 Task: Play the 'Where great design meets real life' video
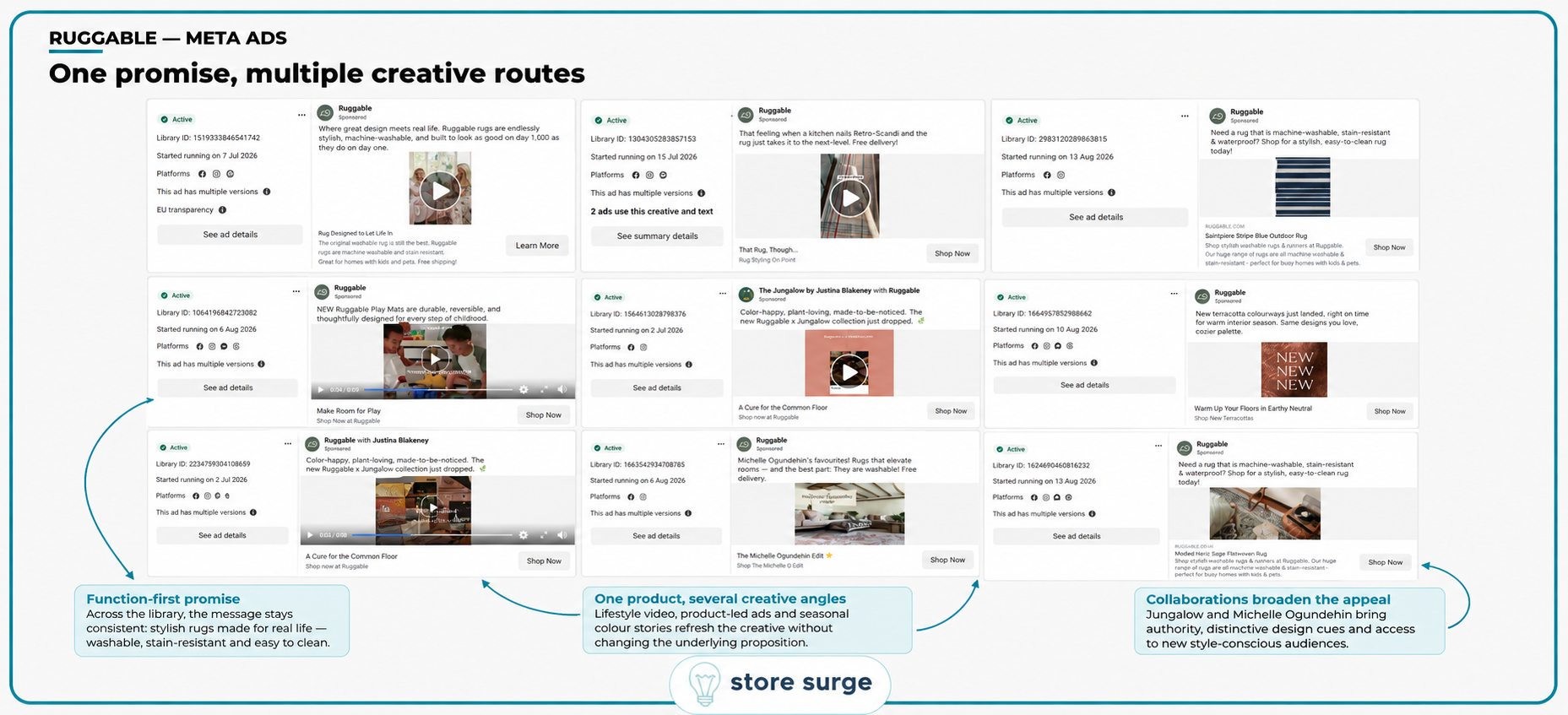point(440,191)
